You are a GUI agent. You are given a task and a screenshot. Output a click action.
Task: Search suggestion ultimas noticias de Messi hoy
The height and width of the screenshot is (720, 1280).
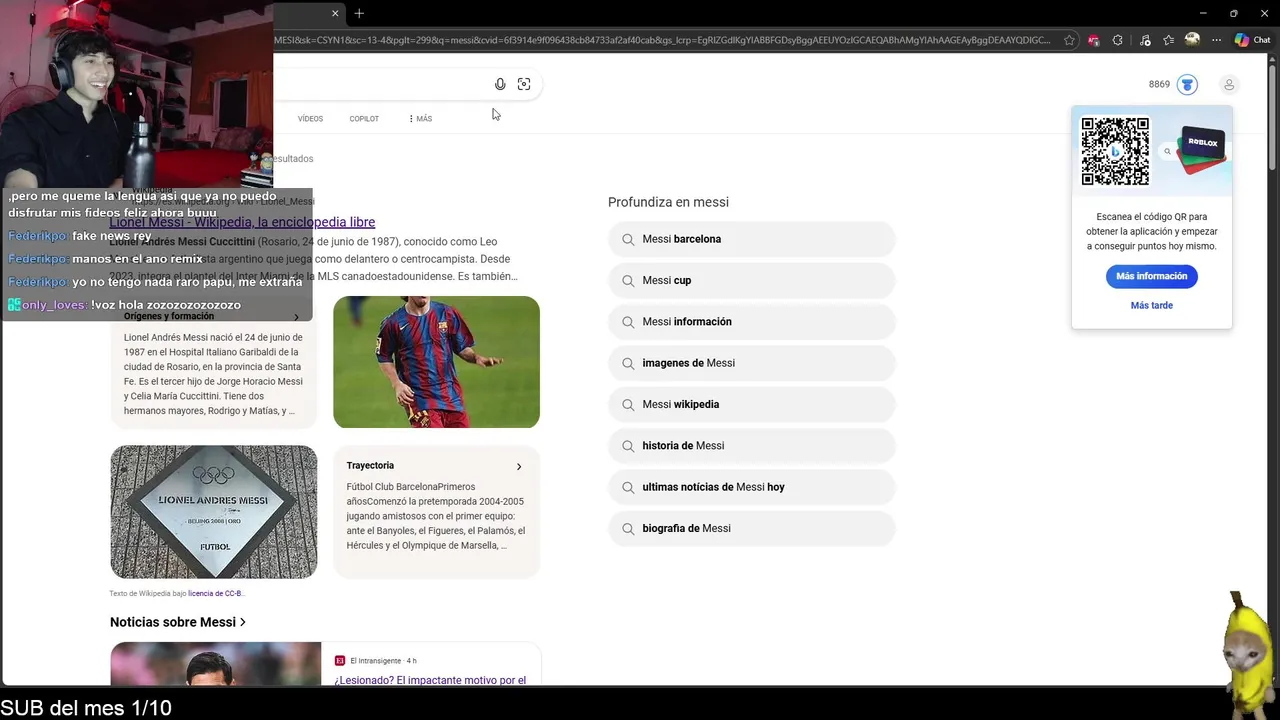pyautogui.click(x=752, y=487)
